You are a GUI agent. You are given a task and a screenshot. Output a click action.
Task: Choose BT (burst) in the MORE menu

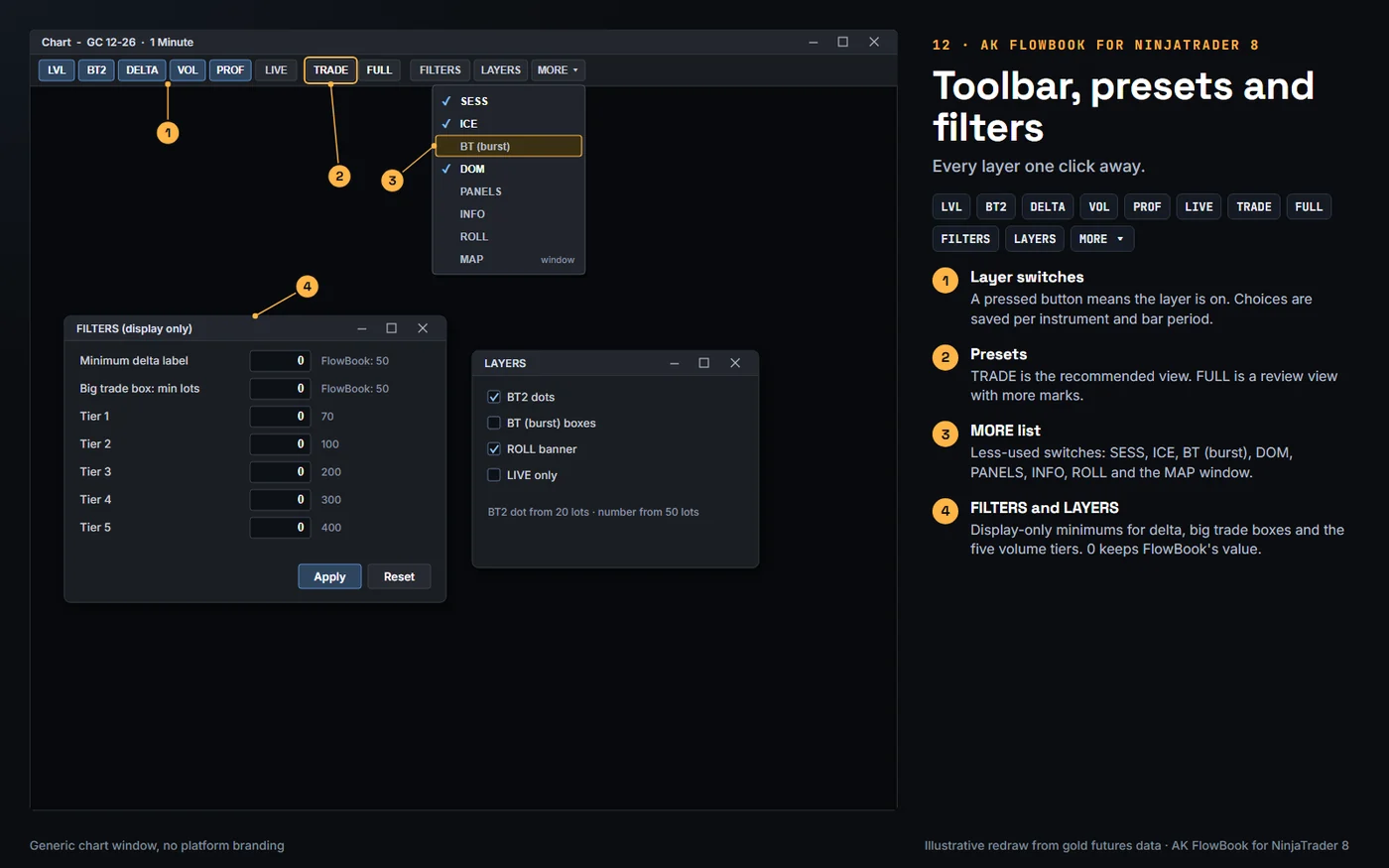(509, 146)
